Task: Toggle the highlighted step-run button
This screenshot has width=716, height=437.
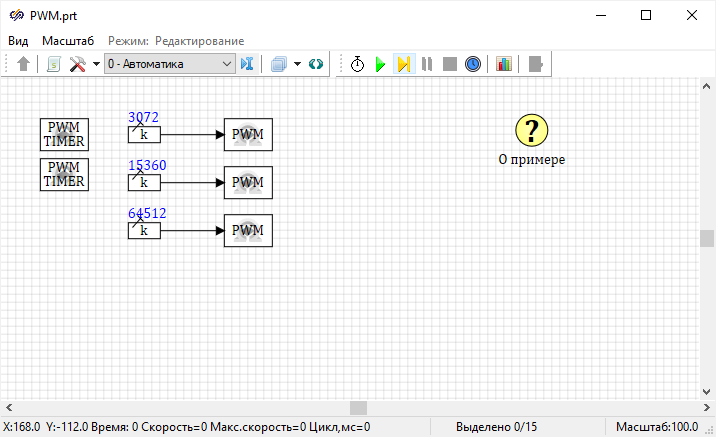Action: tap(403, 64)
